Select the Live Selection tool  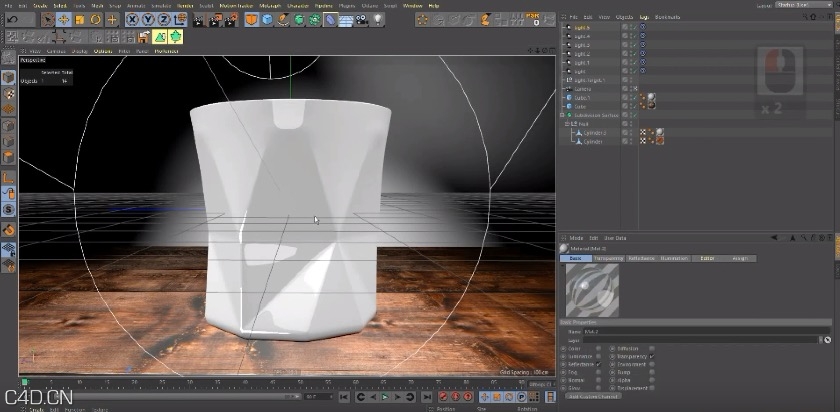click(48, 20)
